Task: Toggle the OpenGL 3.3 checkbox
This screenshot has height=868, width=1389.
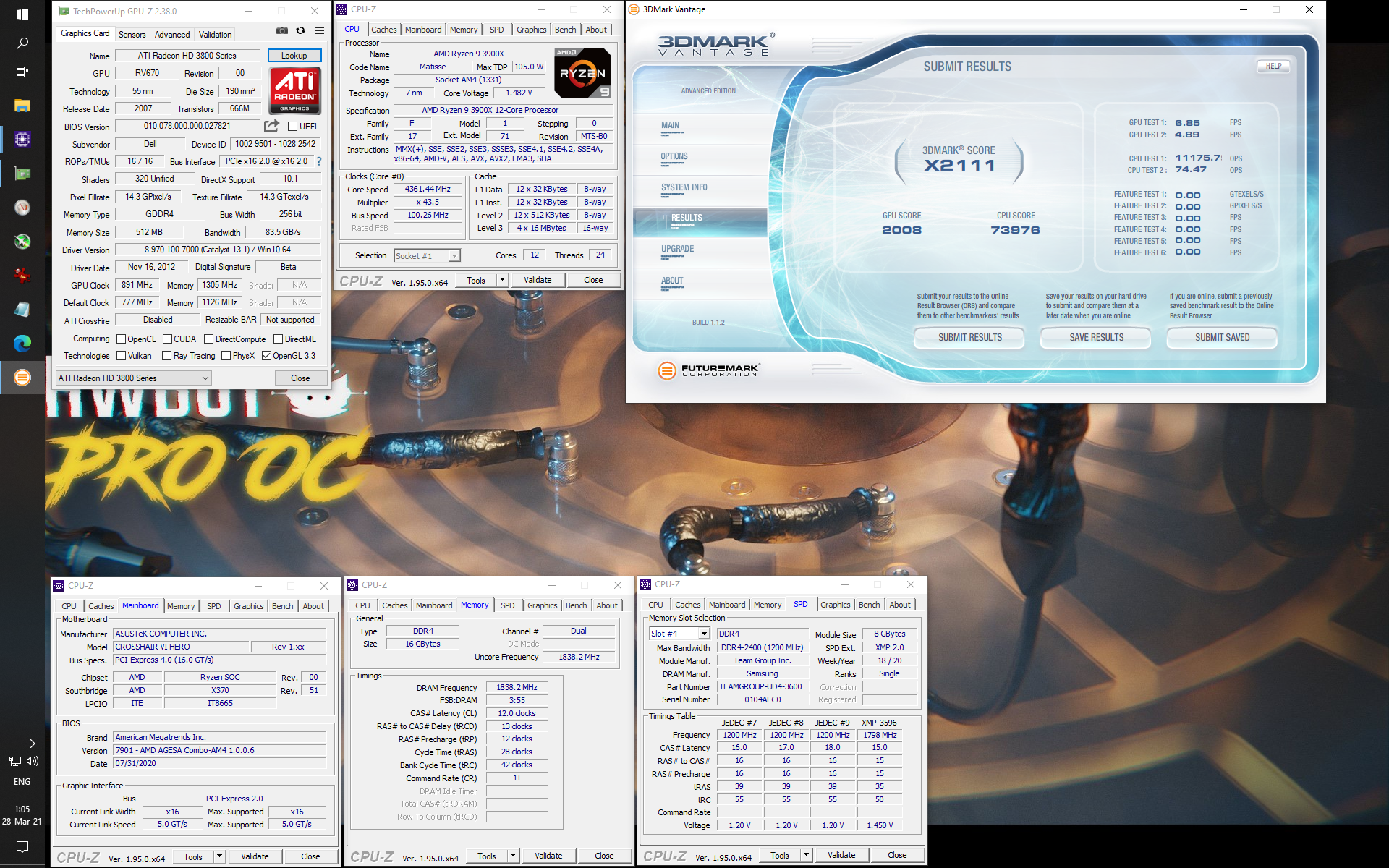Action: point(266,356)
